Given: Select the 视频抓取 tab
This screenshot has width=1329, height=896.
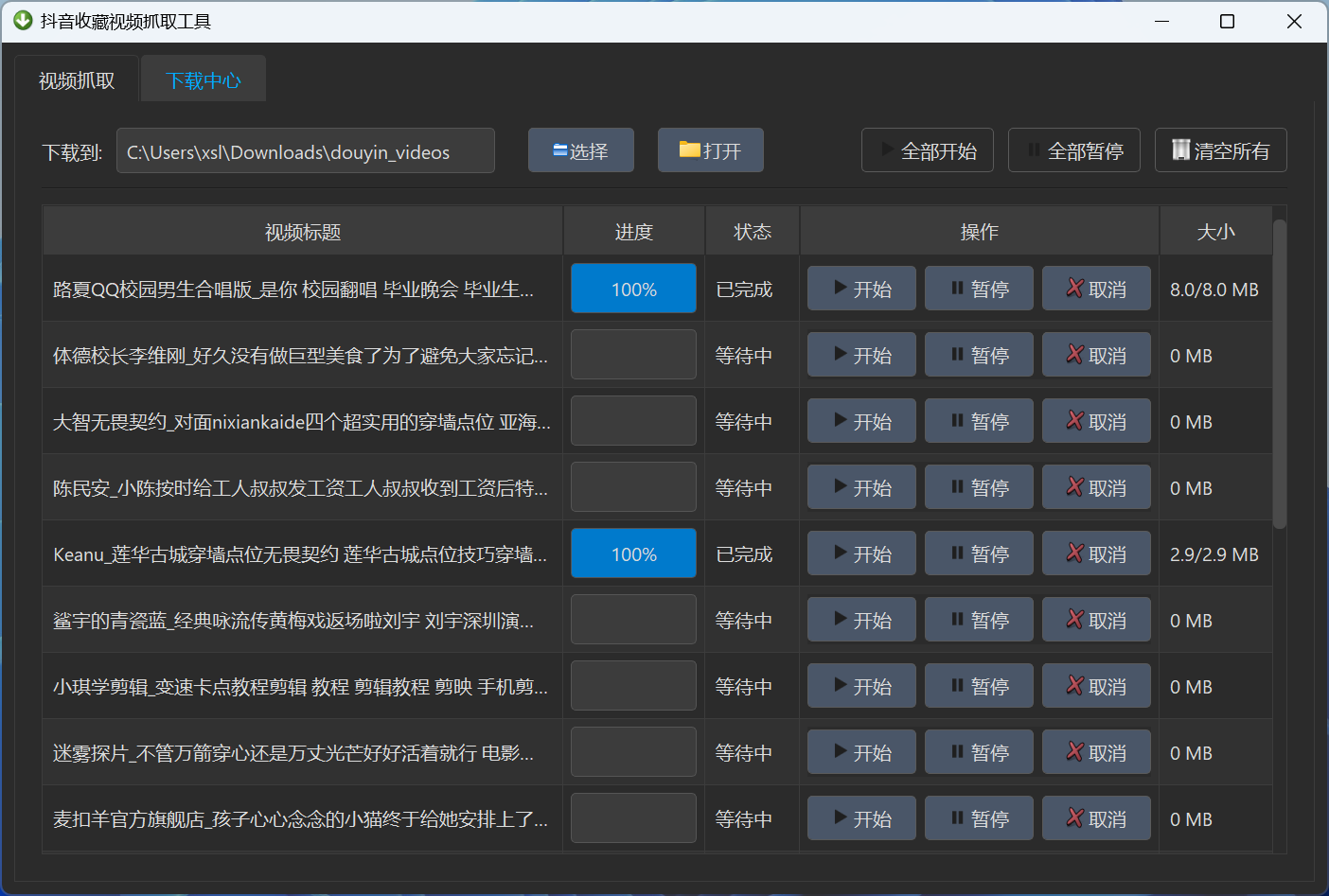Looking at the screenshot, I should point(76,79).
